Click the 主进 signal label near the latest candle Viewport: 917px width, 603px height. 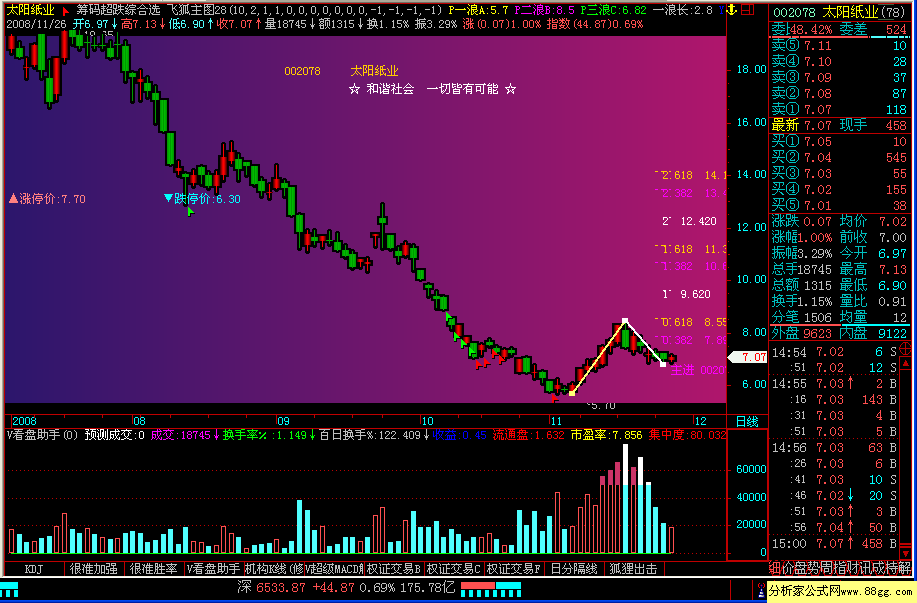[682, 370]
